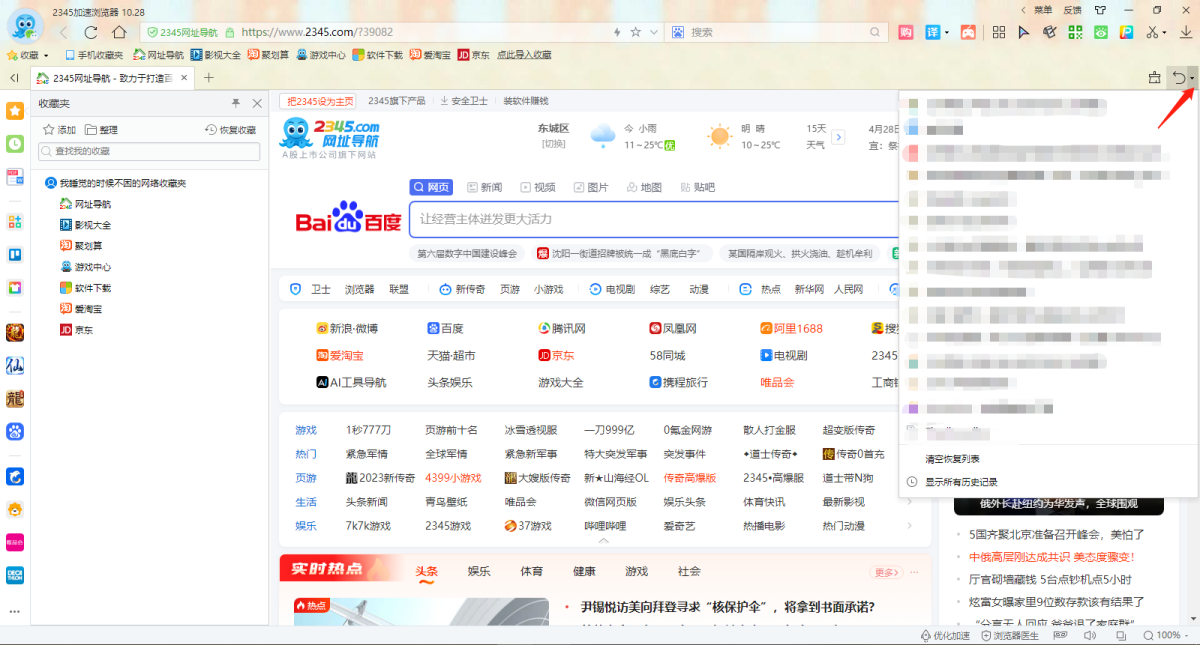This screenshot has width=1200, height=645.
Task: Pin the favorites panel
Action: click(236, 103)
